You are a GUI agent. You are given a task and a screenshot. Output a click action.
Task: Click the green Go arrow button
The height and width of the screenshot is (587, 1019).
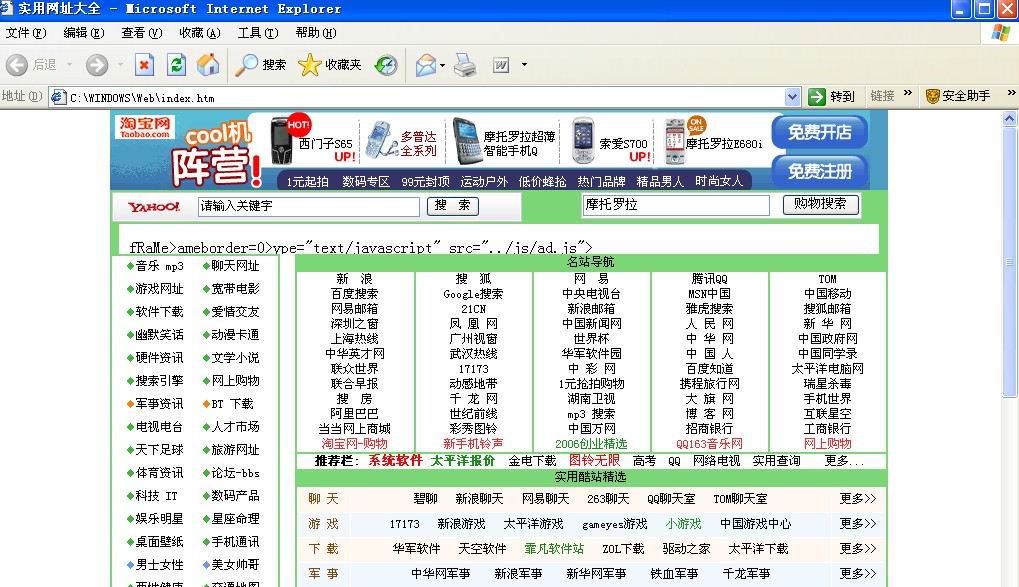pos(816,97)
